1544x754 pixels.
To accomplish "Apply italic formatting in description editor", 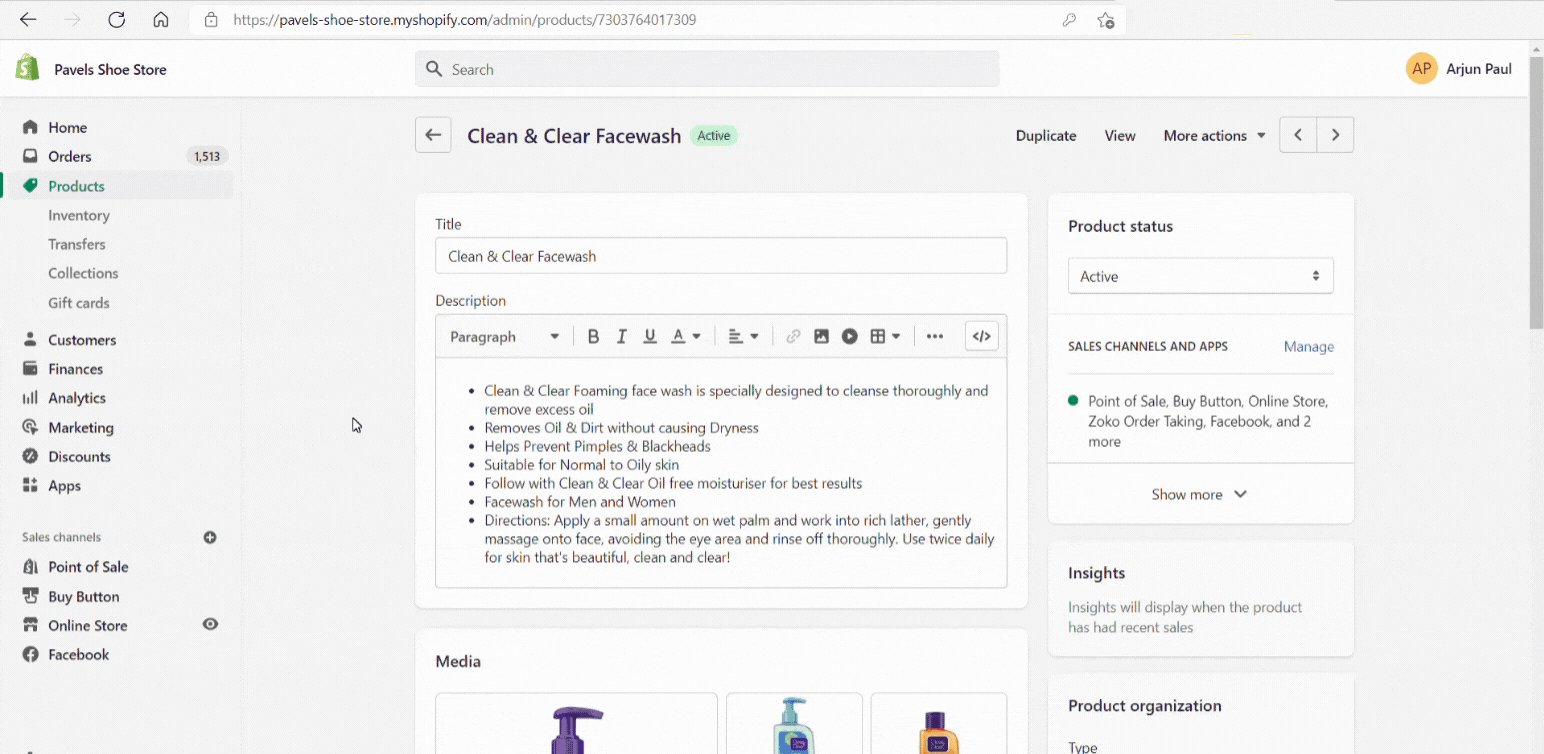I will coord(621,337).
